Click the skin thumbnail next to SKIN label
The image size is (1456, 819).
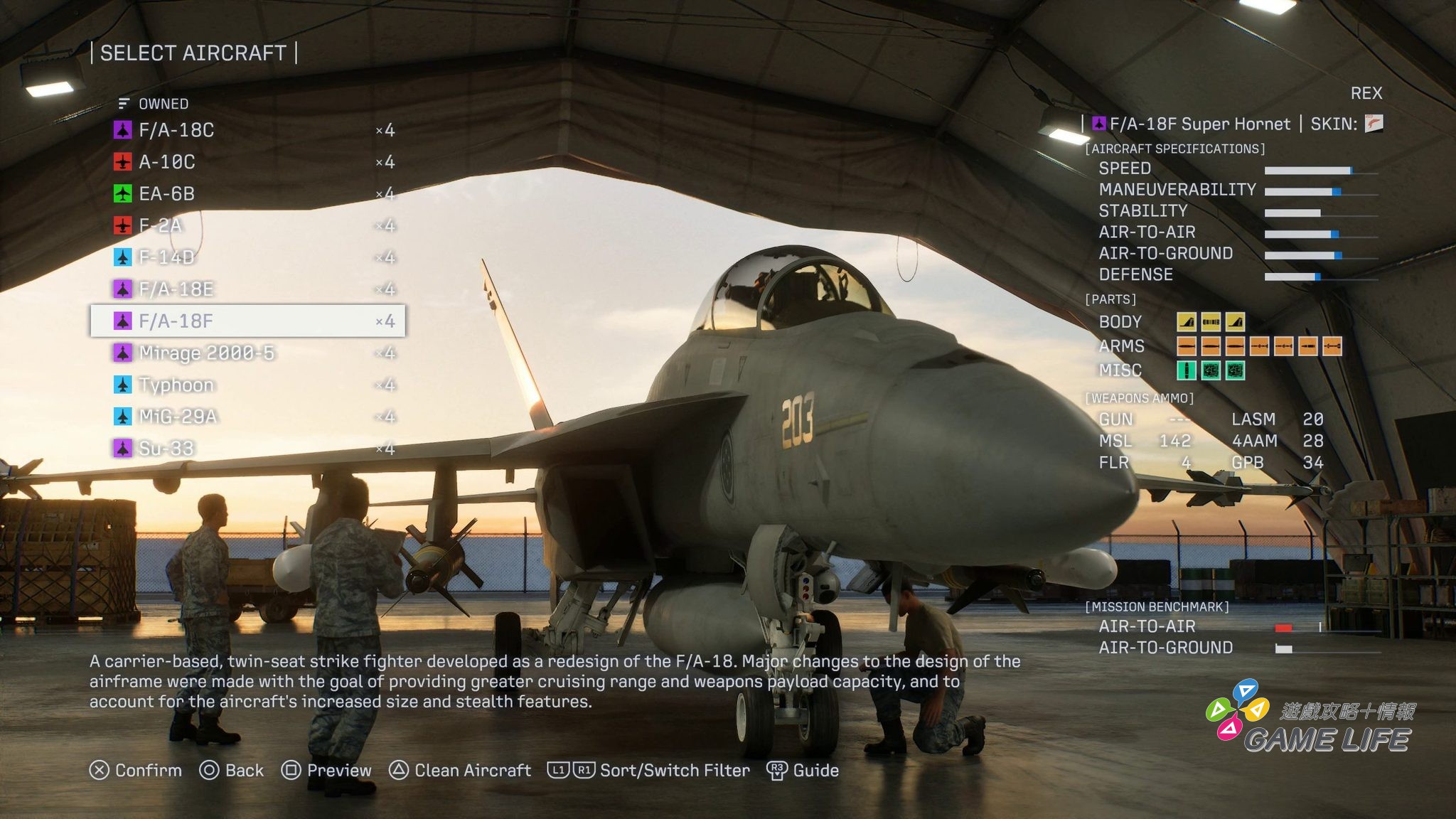(x=1374, y=124)
